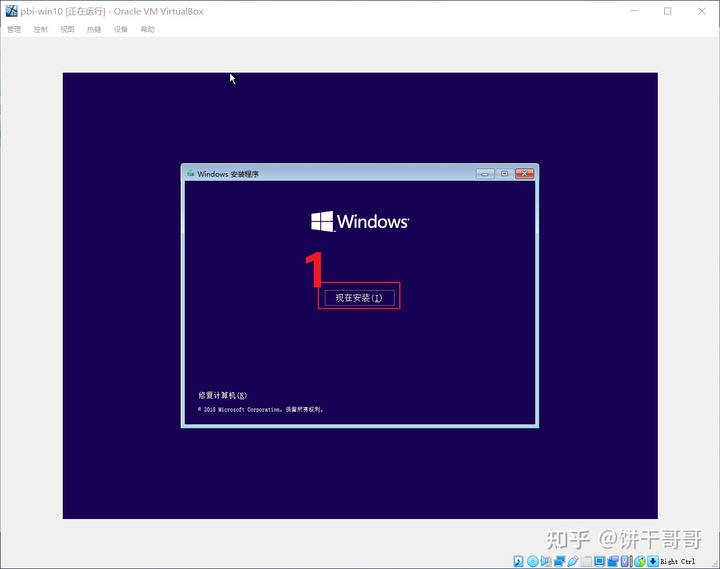Click recording icon in status bar
720x569 pixels.
(x=613, y=561)
